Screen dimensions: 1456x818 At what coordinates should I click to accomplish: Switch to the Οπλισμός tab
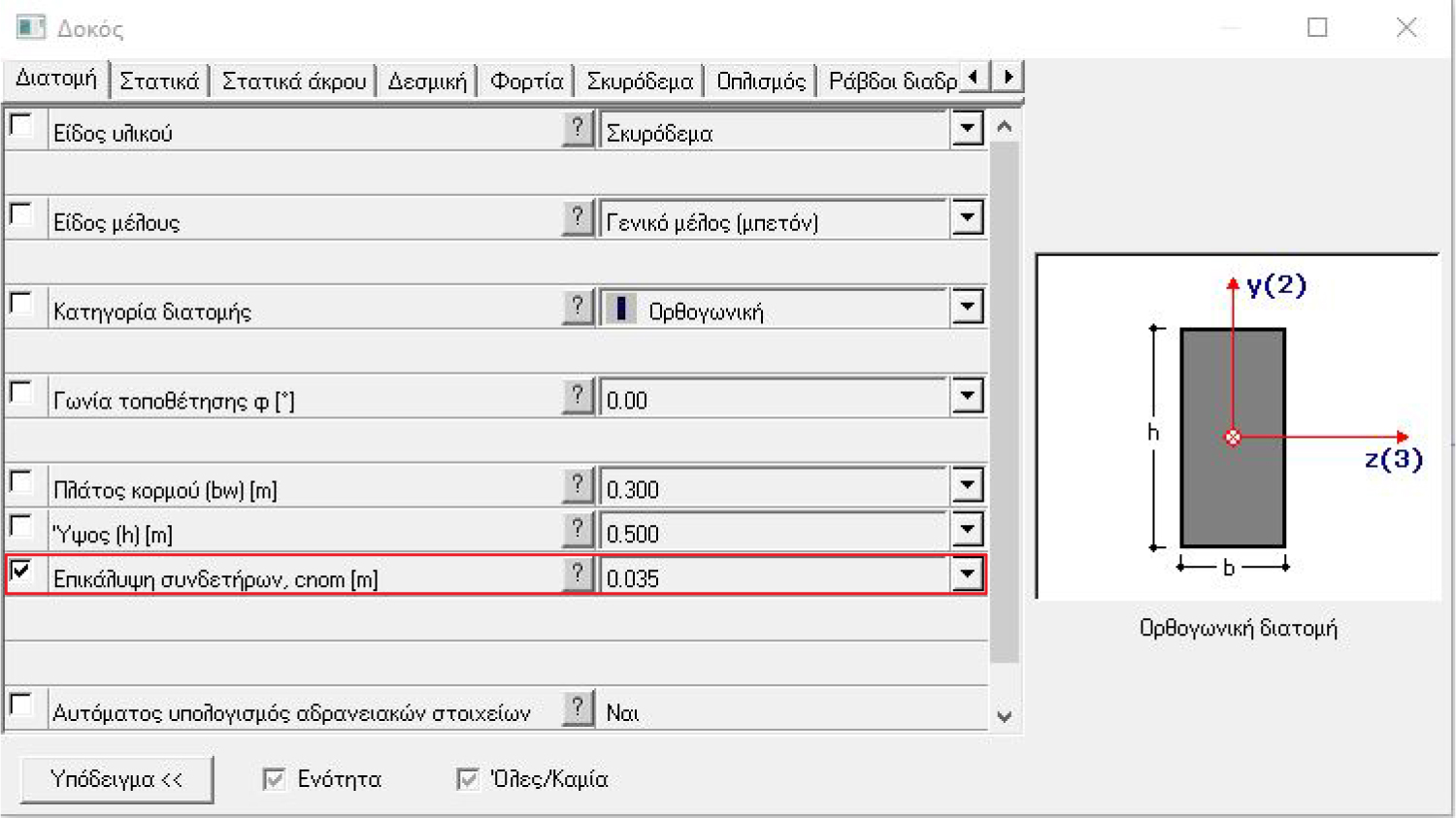(761, 82)
